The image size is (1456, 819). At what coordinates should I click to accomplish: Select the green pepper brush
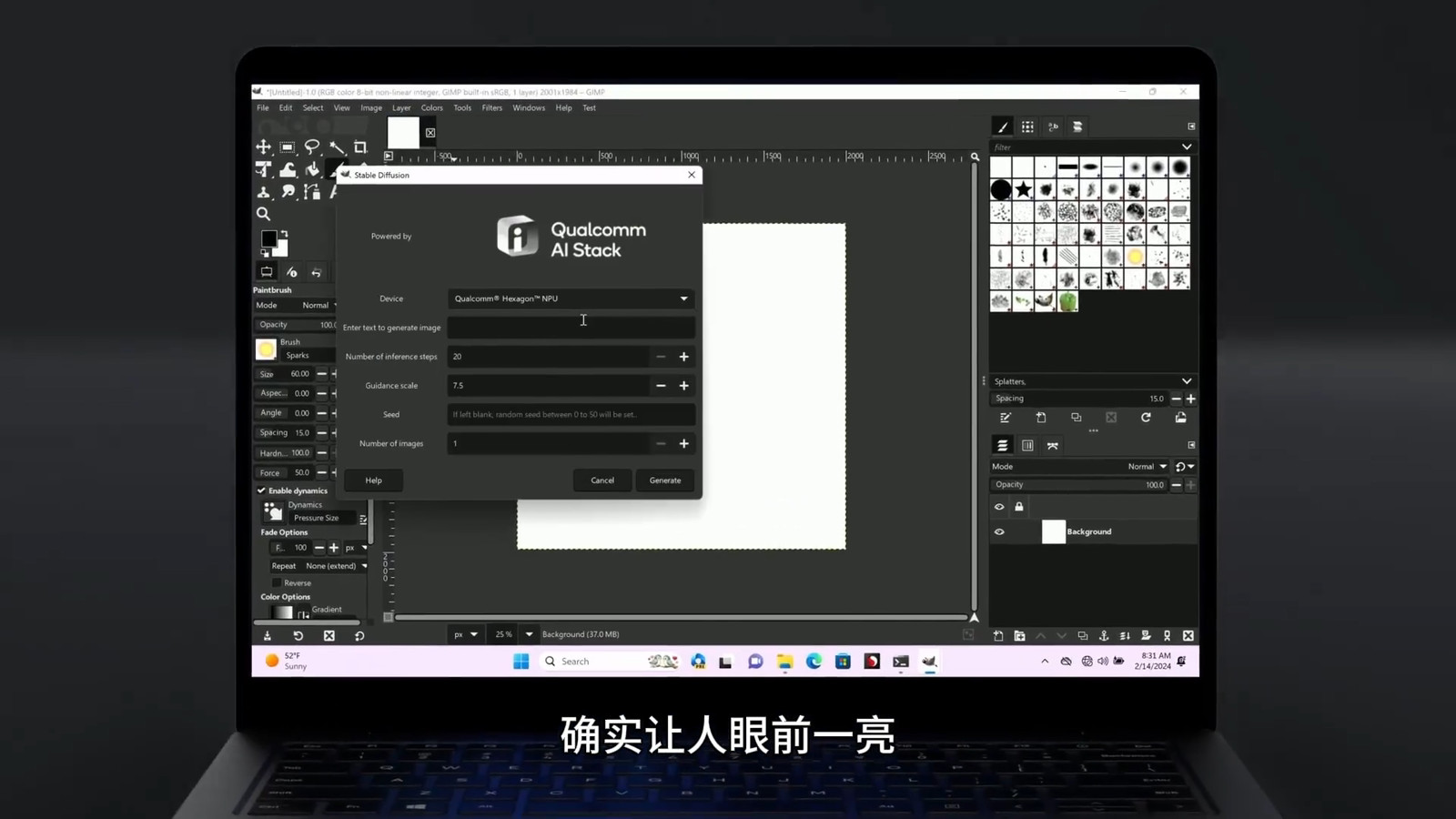(1068, 301)
